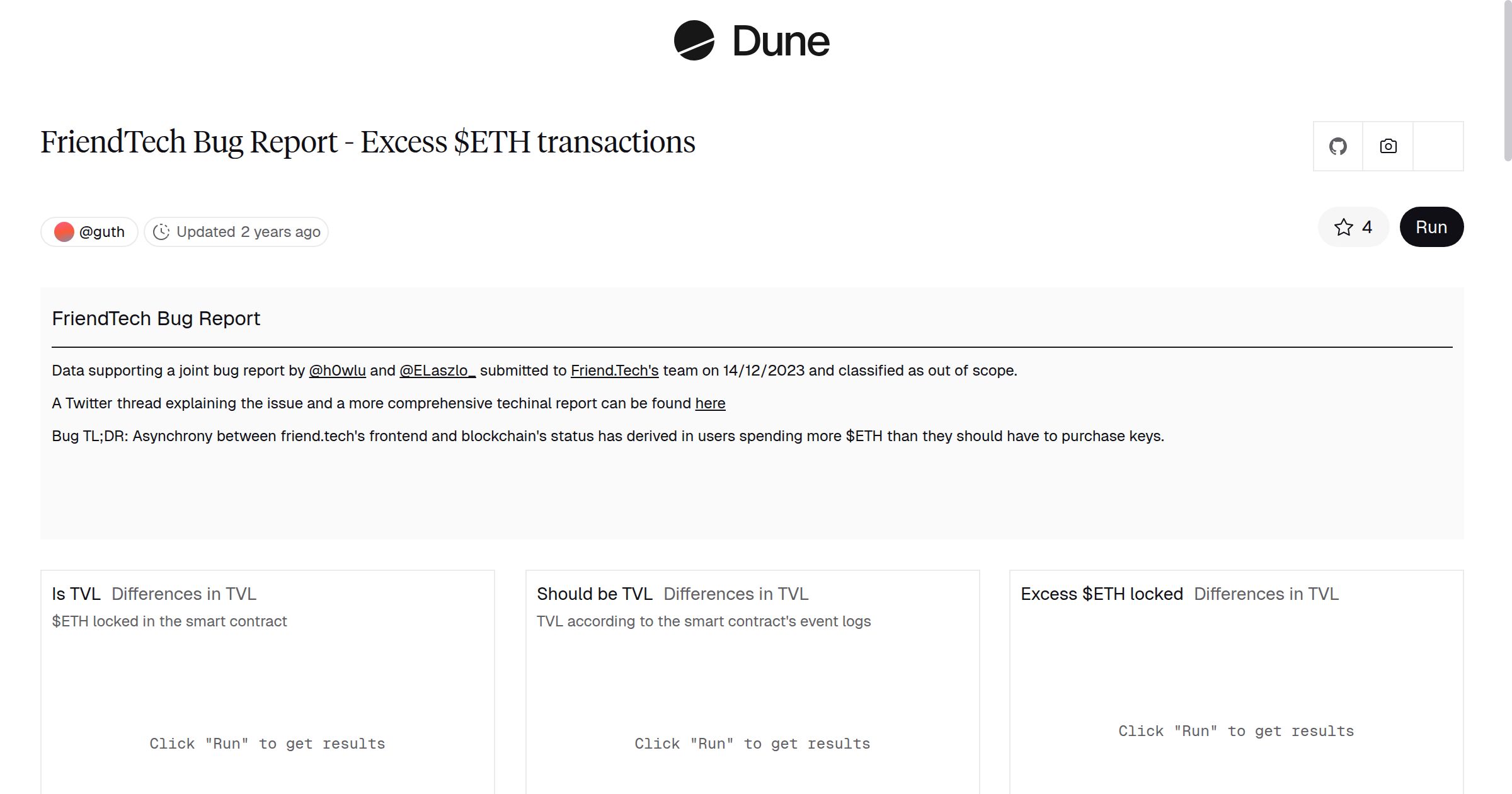Open @guth's profile link

point(102,231)
